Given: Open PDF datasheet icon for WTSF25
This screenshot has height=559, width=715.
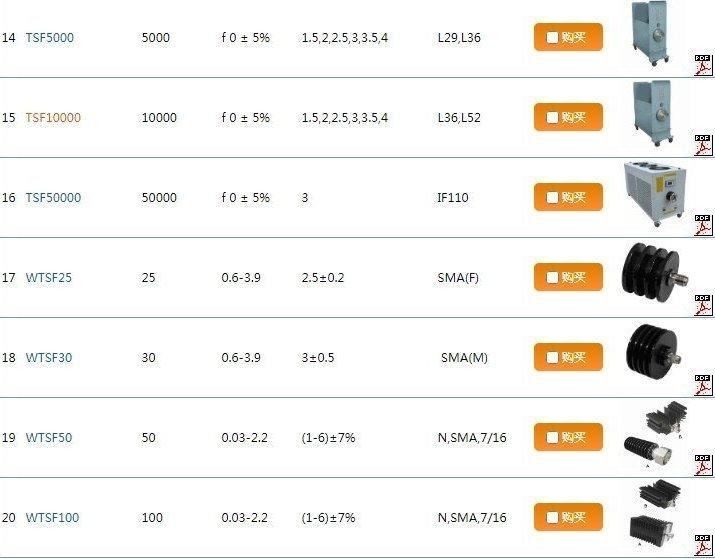Looking at the screenshot, I should 704,304.
